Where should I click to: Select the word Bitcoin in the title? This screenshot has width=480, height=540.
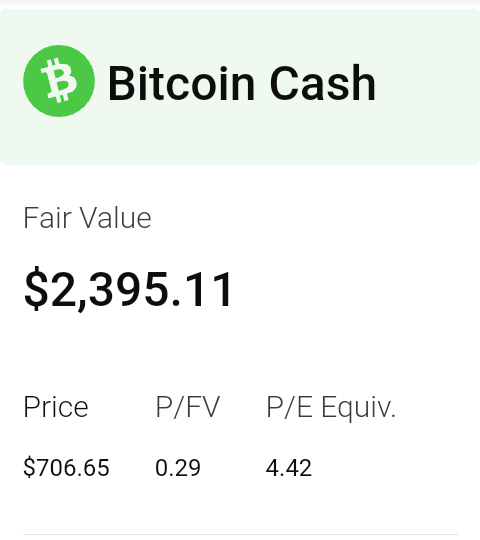click(181, 84)
